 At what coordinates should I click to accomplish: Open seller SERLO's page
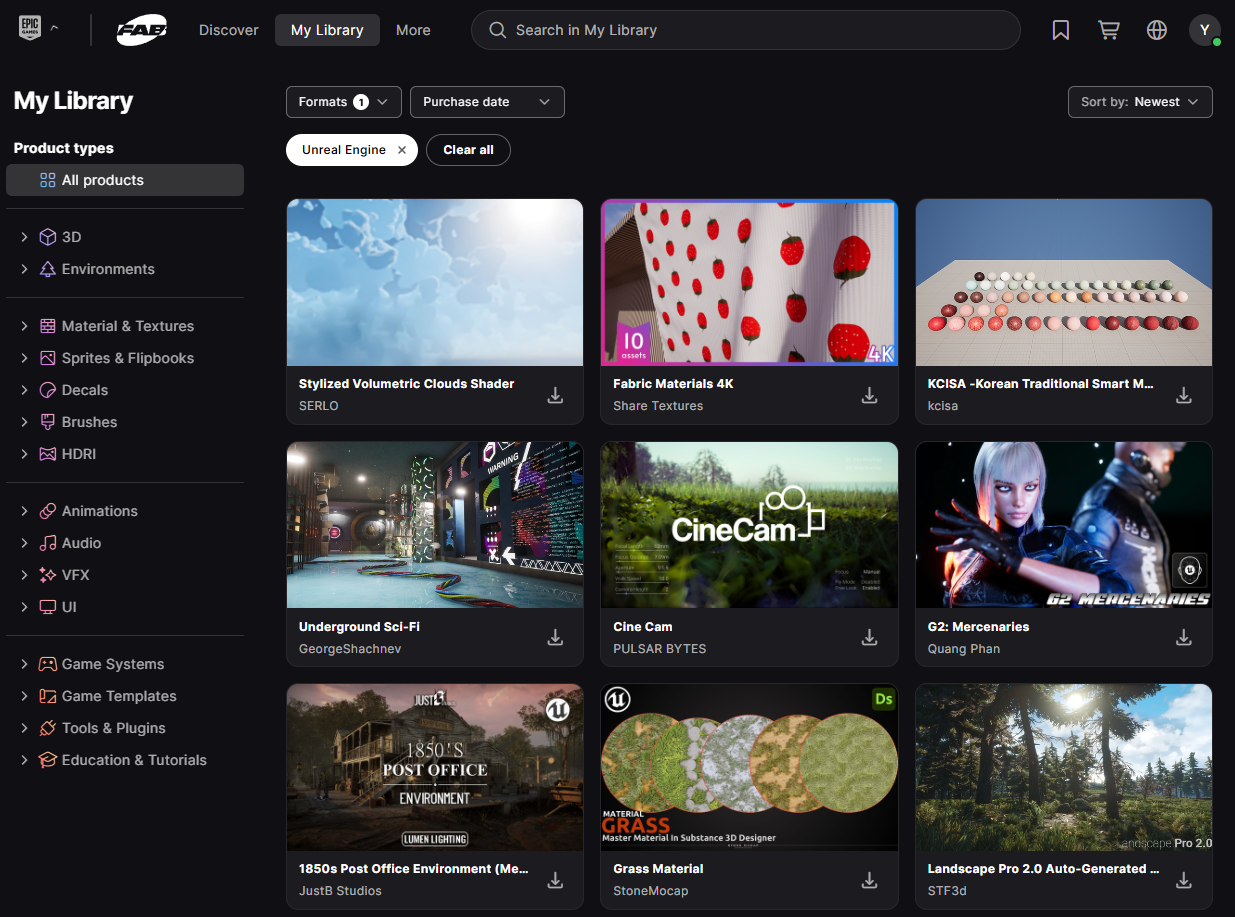coord(319,406)
